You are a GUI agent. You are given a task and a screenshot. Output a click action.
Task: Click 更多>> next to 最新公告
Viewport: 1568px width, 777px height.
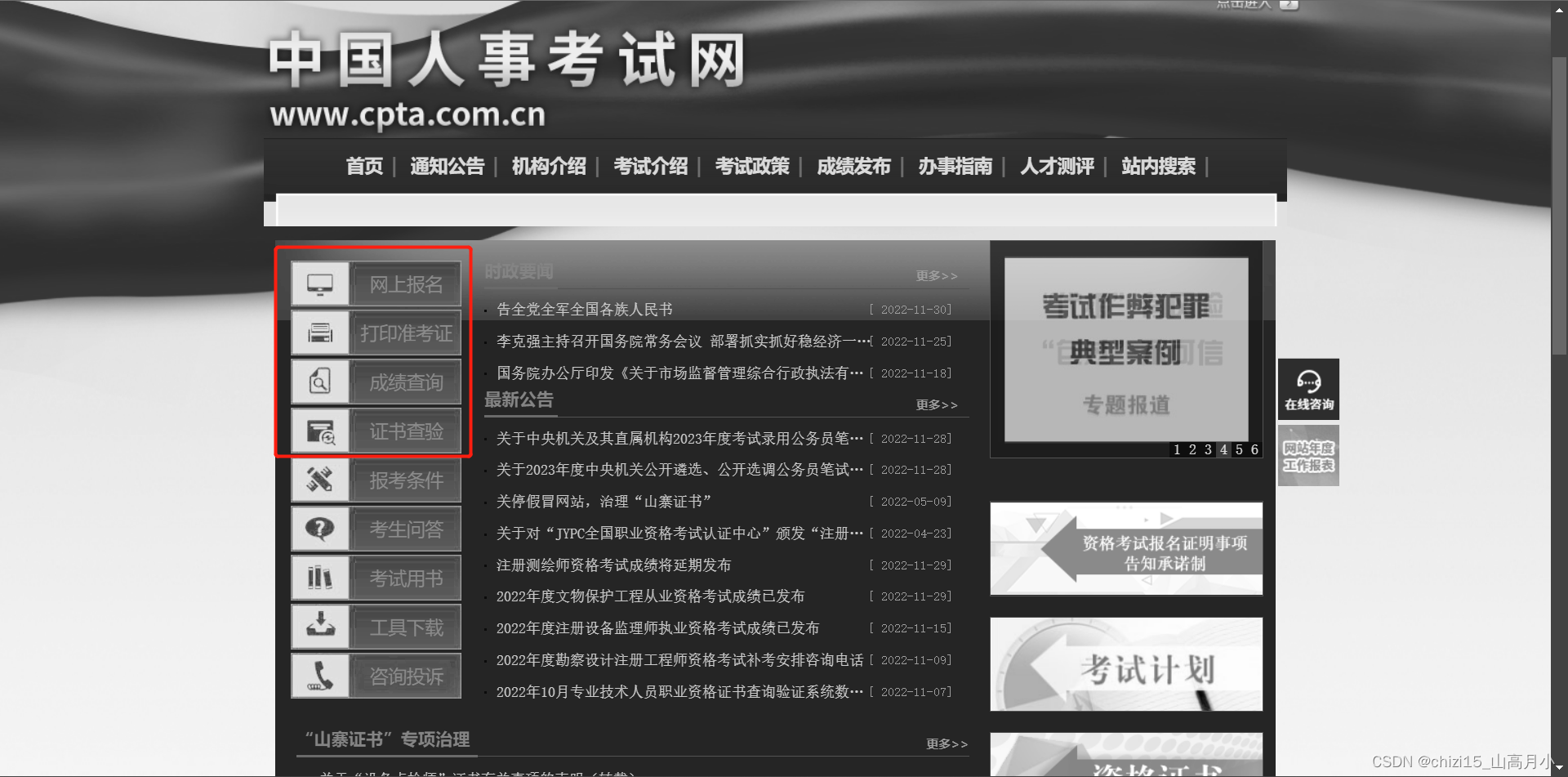coord(937,405)
